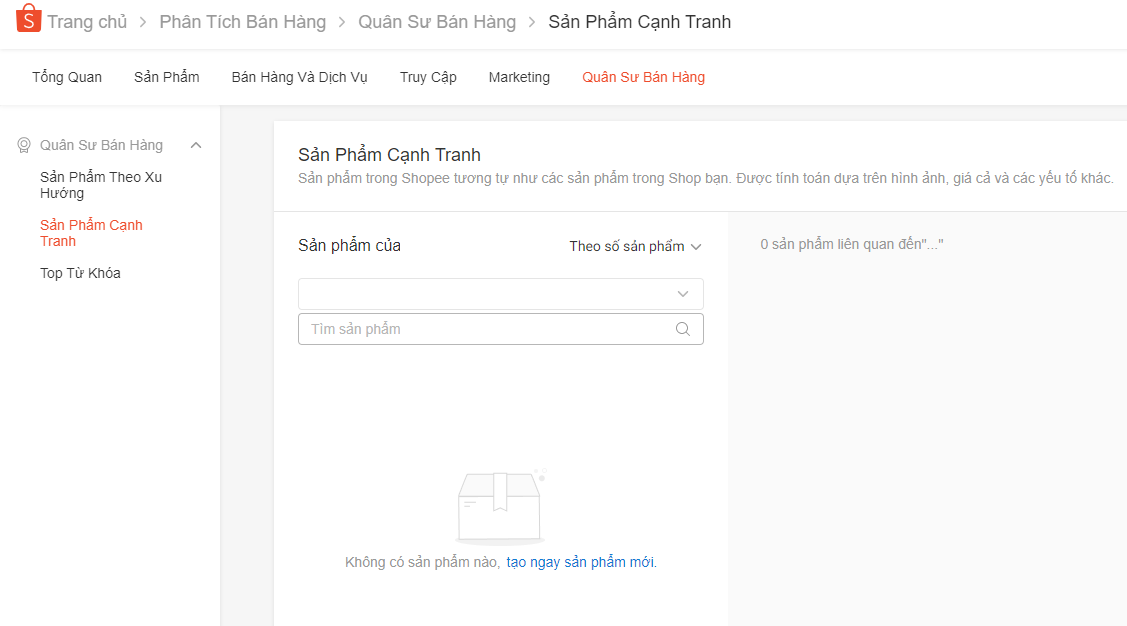The width and height of the screenshot is (1127, 626).
Task: Open the Theo số sản phẩm dropdown
Action: coord(635,246)
